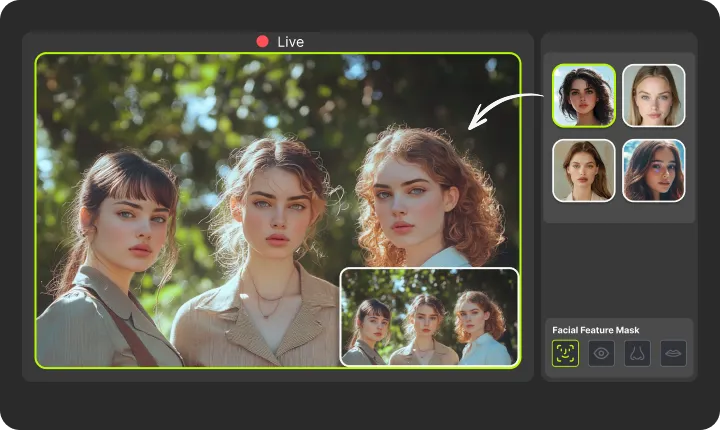720x430 pixels.
Task: Click the "Facial Feature Mask" heading
Action: coord(595,330)
